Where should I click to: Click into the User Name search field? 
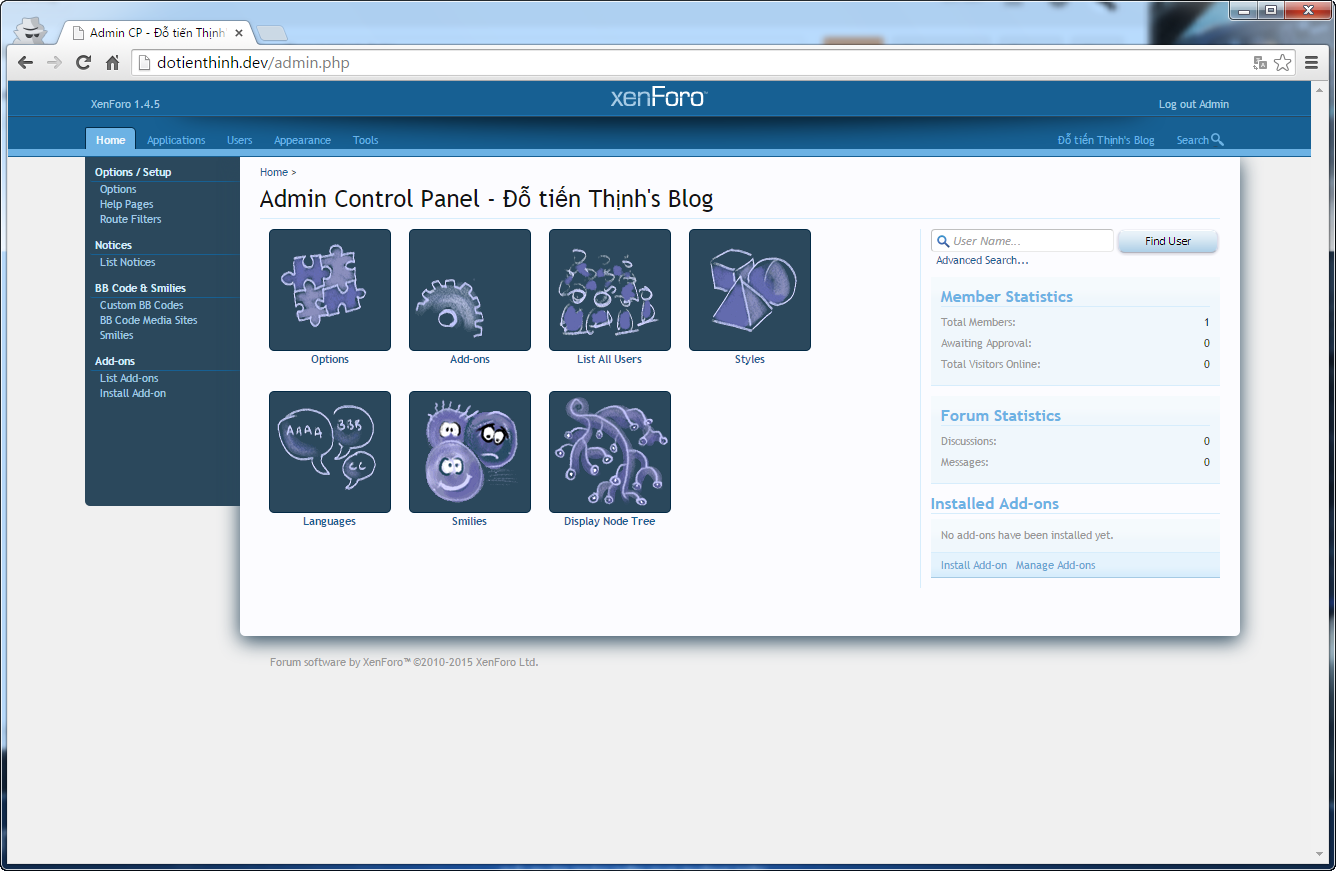1022,241
